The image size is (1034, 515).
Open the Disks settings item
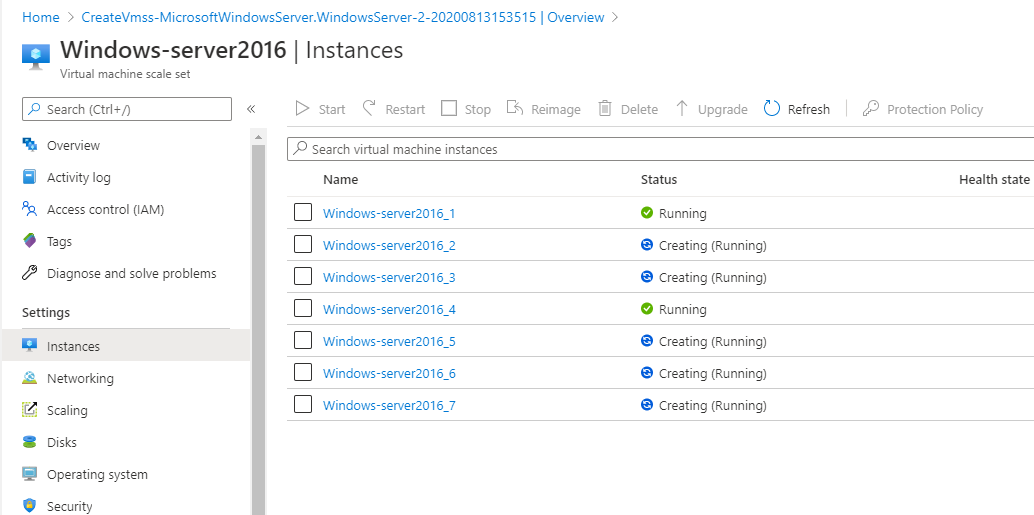point(61,442)
